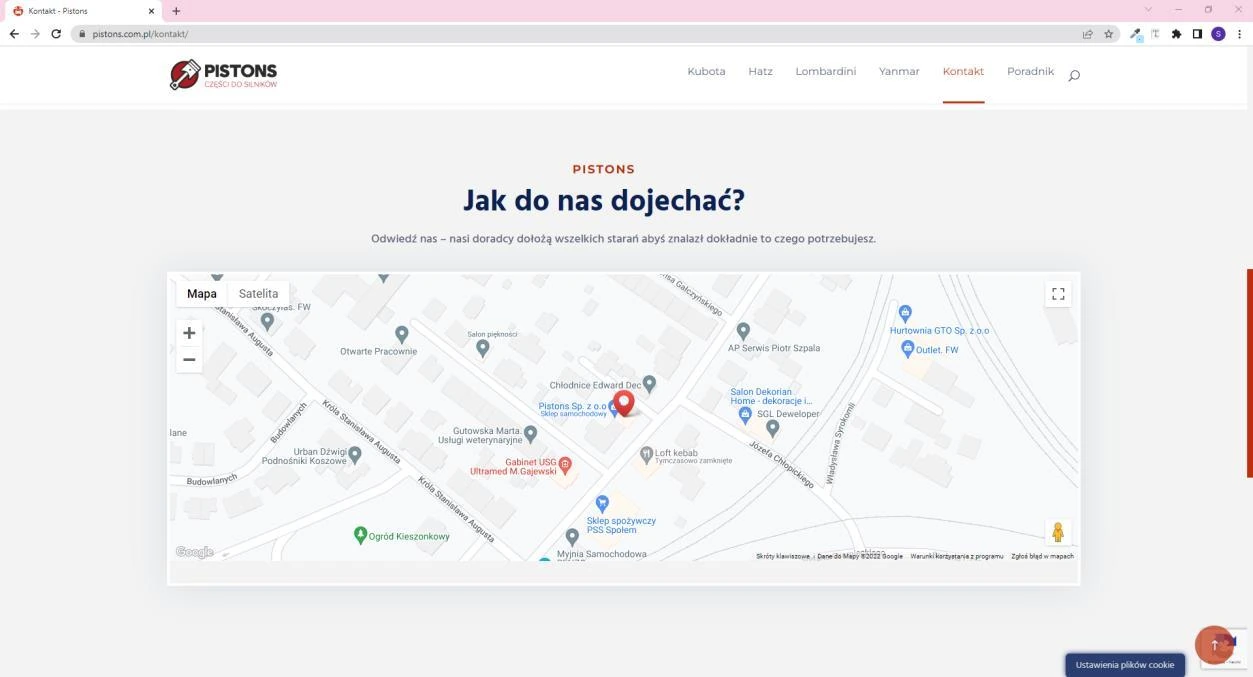Click Skróty klawiszowe map link

pyautogui.click(x=783, y=556)
